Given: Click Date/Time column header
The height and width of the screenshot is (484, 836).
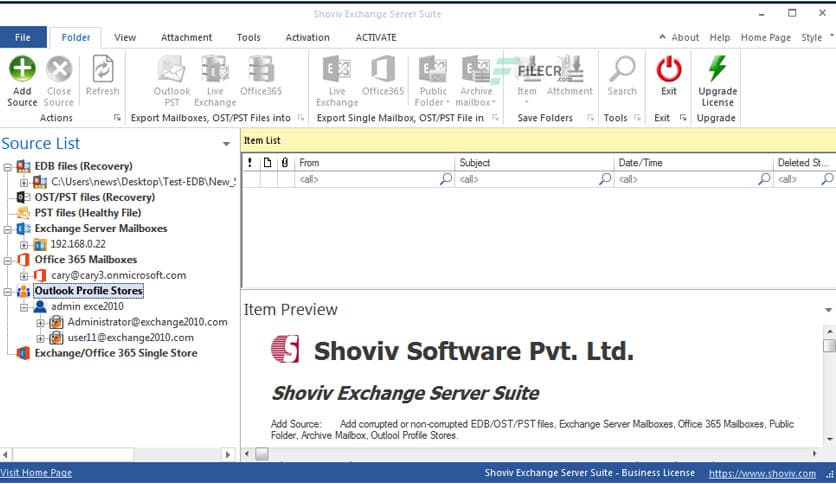Looking at the screenshot, I should tap(693, 163).
